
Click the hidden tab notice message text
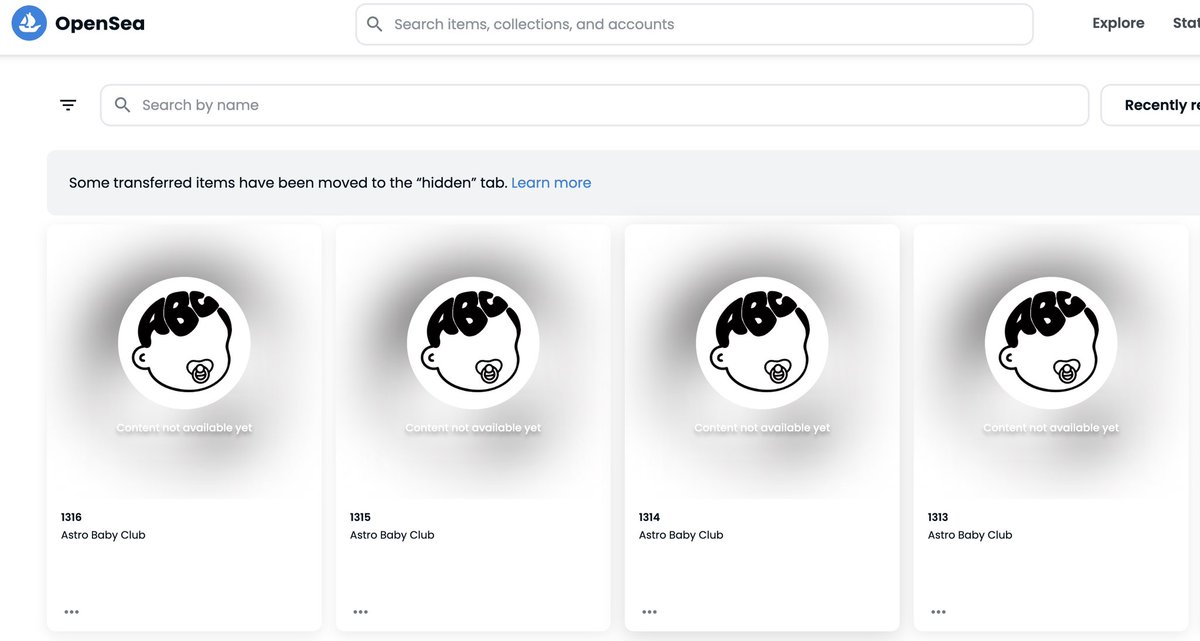point(288,183)
